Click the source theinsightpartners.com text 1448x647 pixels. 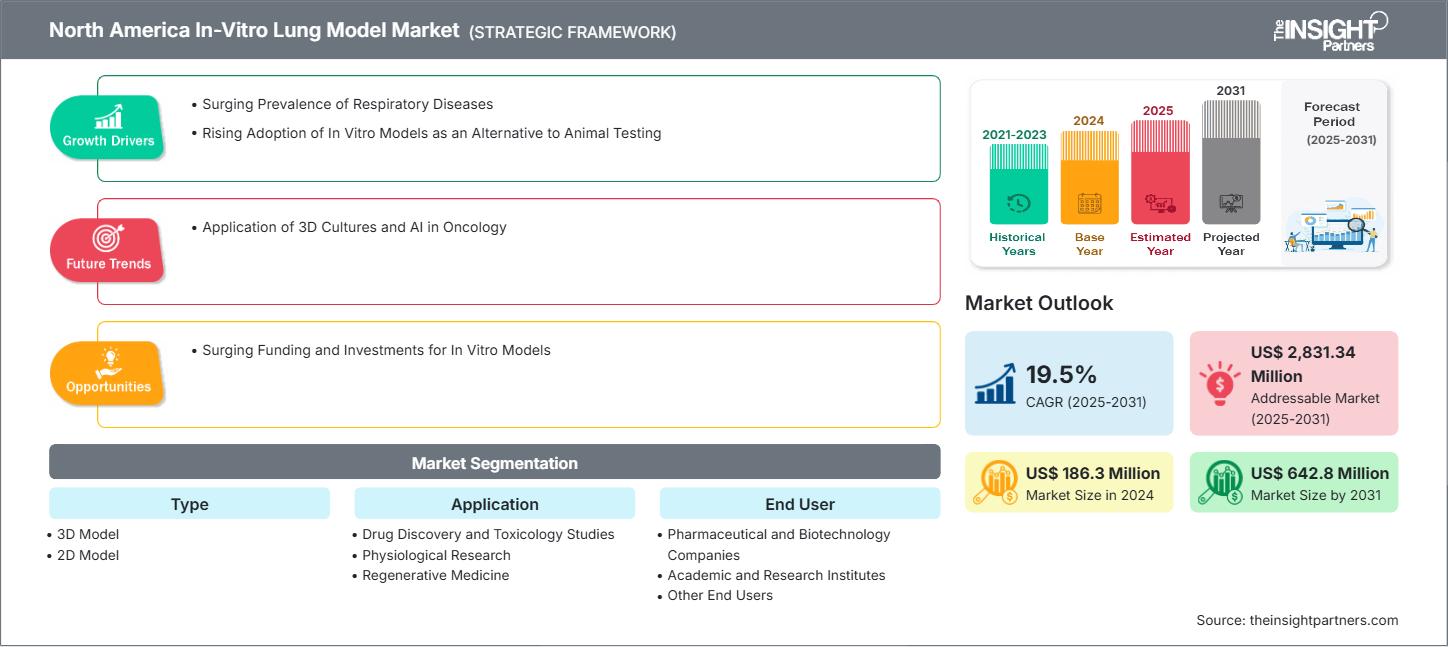point(1297,620)
